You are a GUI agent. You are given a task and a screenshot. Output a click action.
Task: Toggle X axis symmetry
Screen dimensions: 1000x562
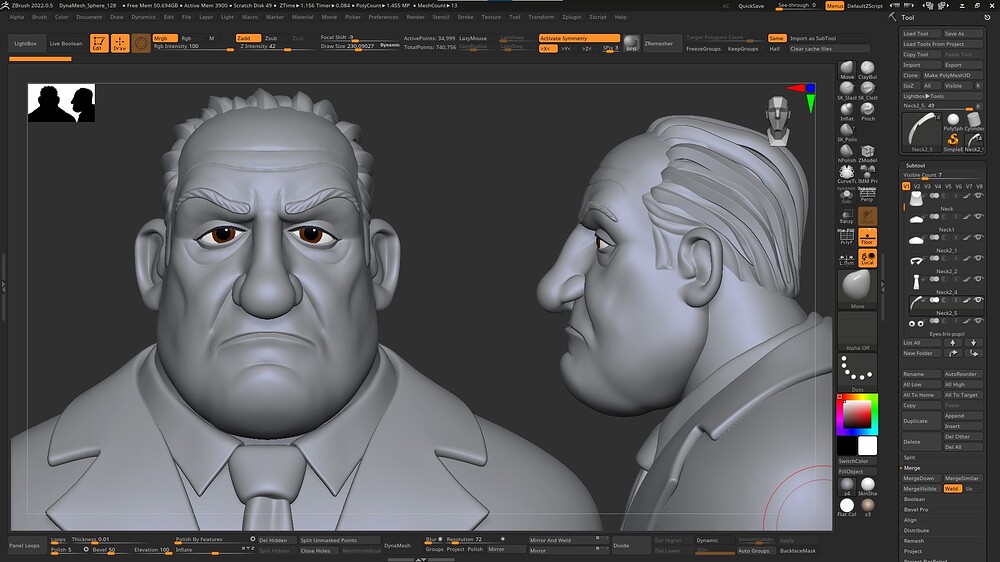[x=548, y=48]
